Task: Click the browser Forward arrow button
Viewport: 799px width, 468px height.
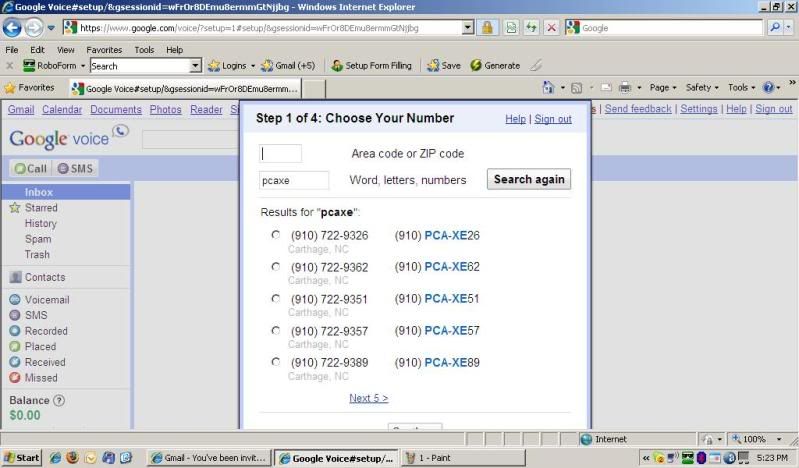Action: coord(34,28)
